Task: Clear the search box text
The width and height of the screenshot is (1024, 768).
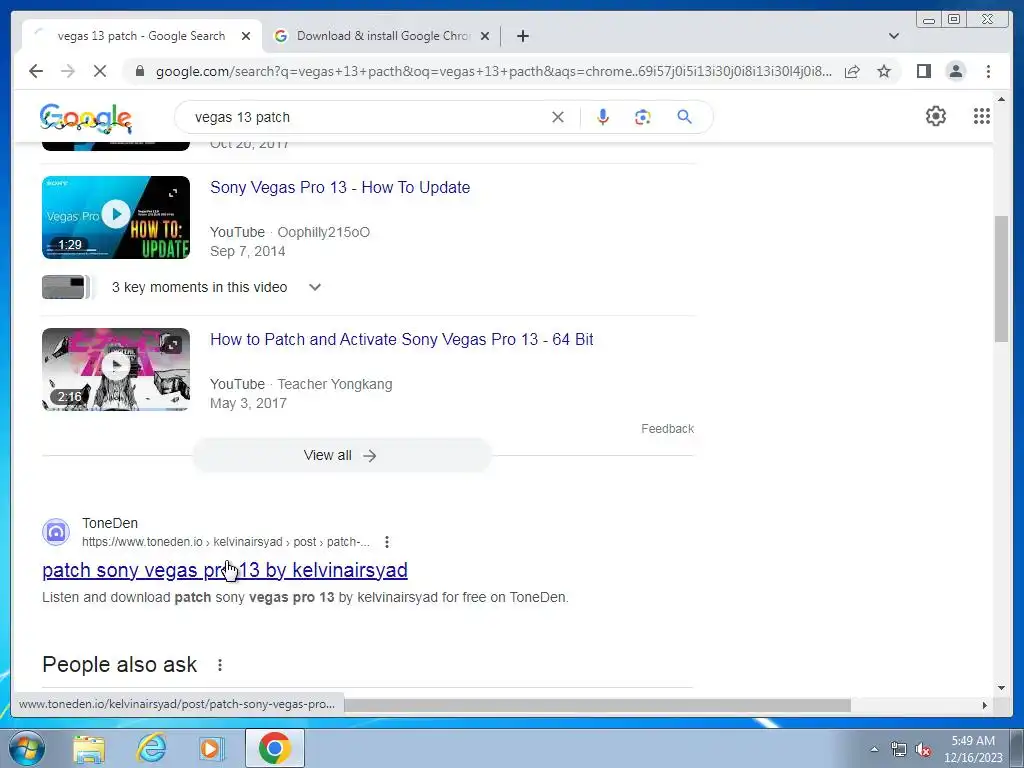Action: coord(558,118)
